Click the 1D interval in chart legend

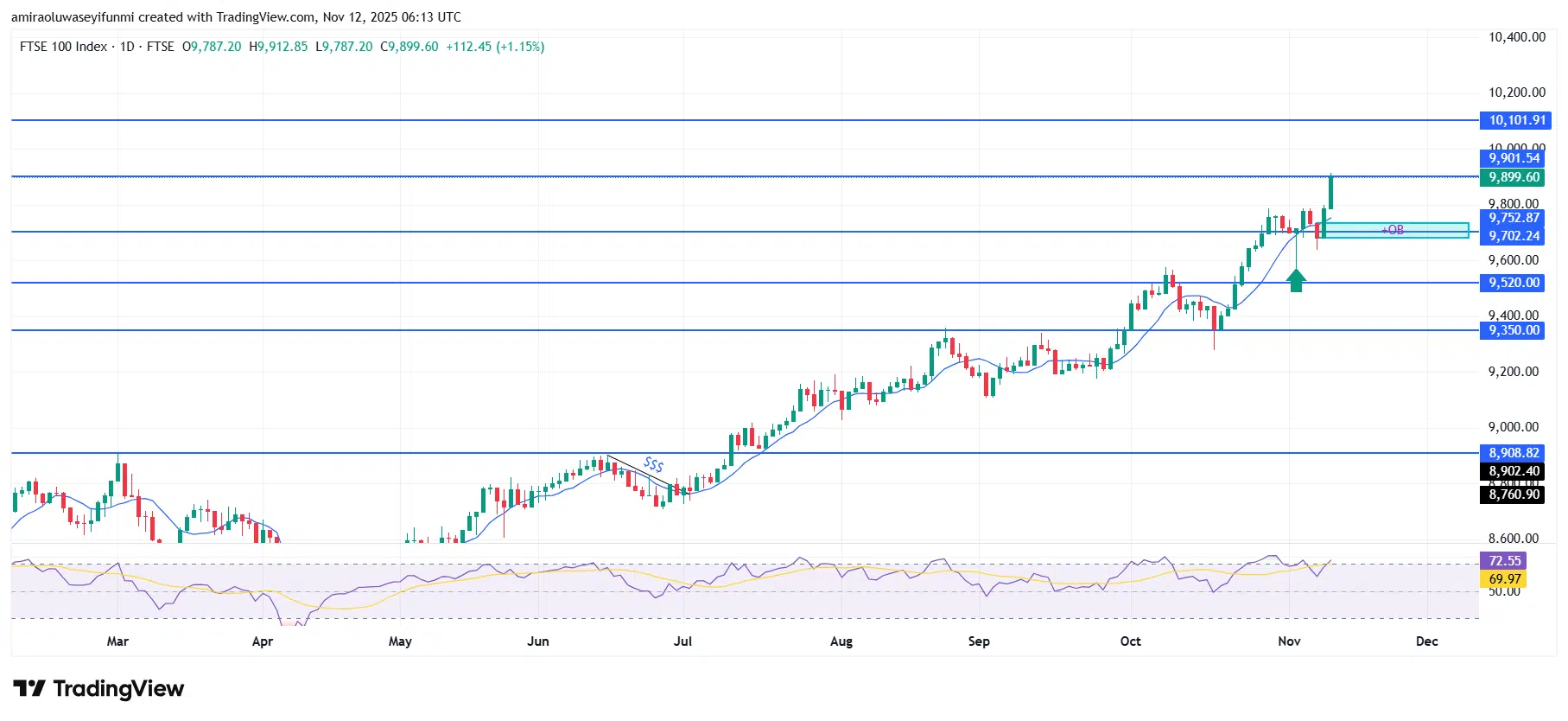click(x=127, y=47)
